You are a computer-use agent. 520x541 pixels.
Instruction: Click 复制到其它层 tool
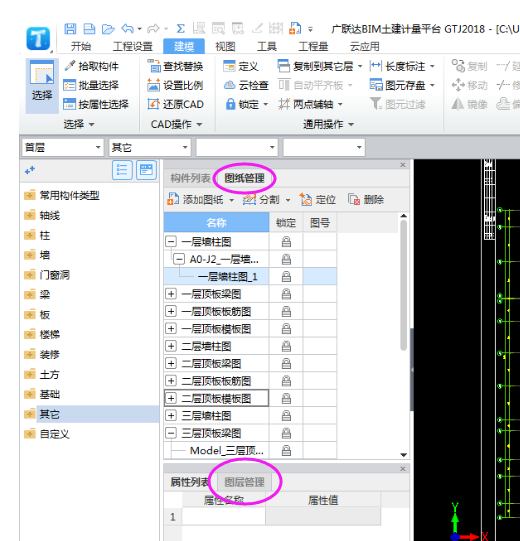[x=316, y=66]
